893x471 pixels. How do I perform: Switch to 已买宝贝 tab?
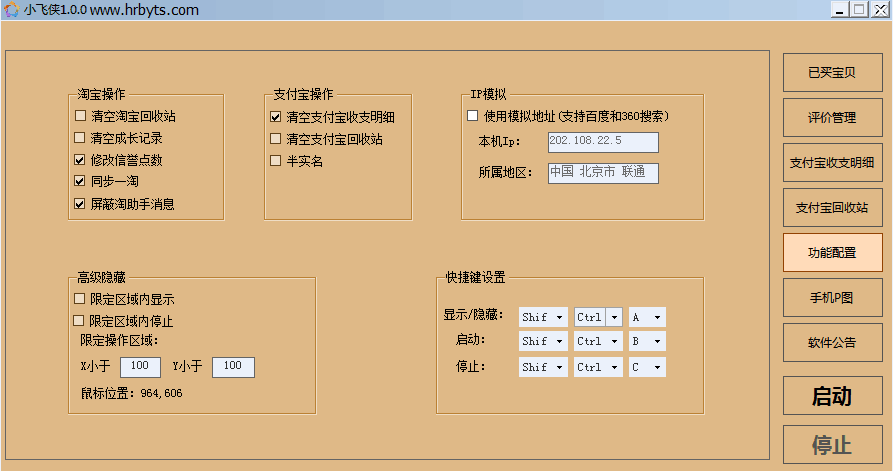click(x=832, y=72)
